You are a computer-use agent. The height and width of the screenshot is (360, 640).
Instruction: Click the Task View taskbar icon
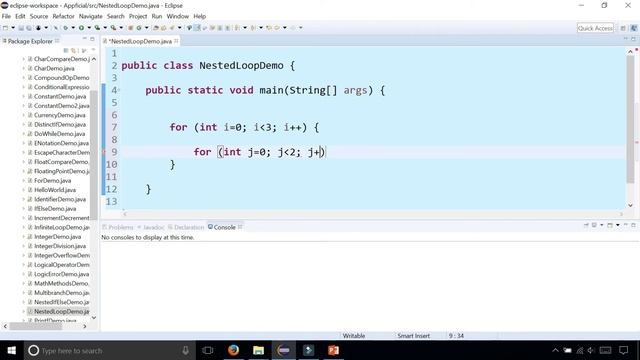(208, 350)
